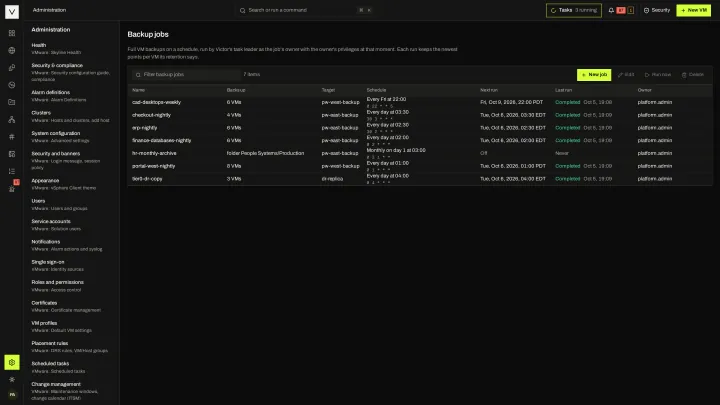Viewport: 720px width, 405px height.
Task: Sort by the Owner column header
Action: (x=644, y=90)
